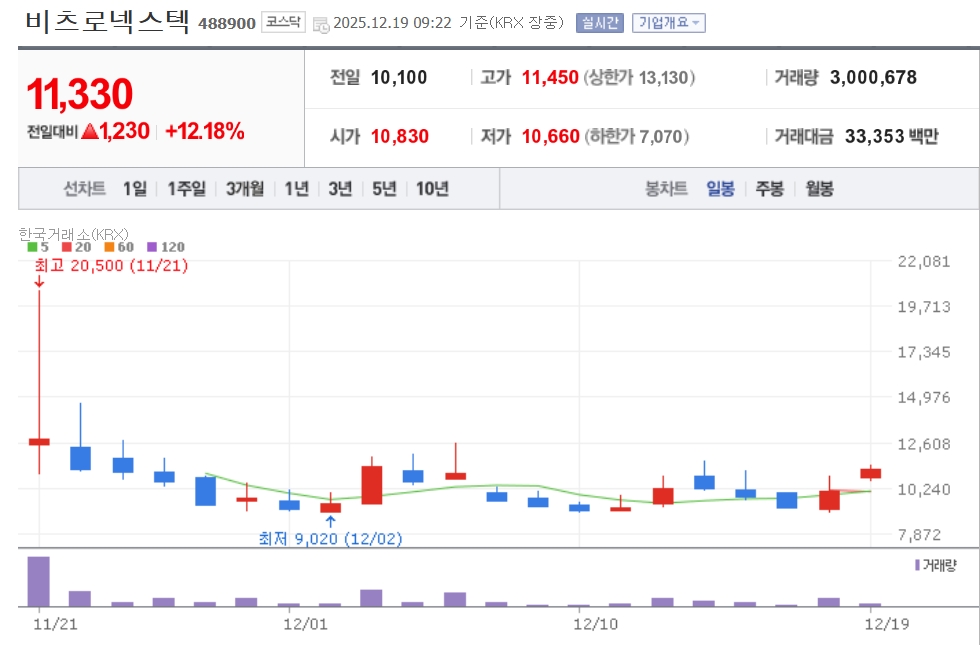Click the orange 60-day moving average swatch
Image resolution: width=980 pixels, height=645 pixels.
[x=109, y=247]
